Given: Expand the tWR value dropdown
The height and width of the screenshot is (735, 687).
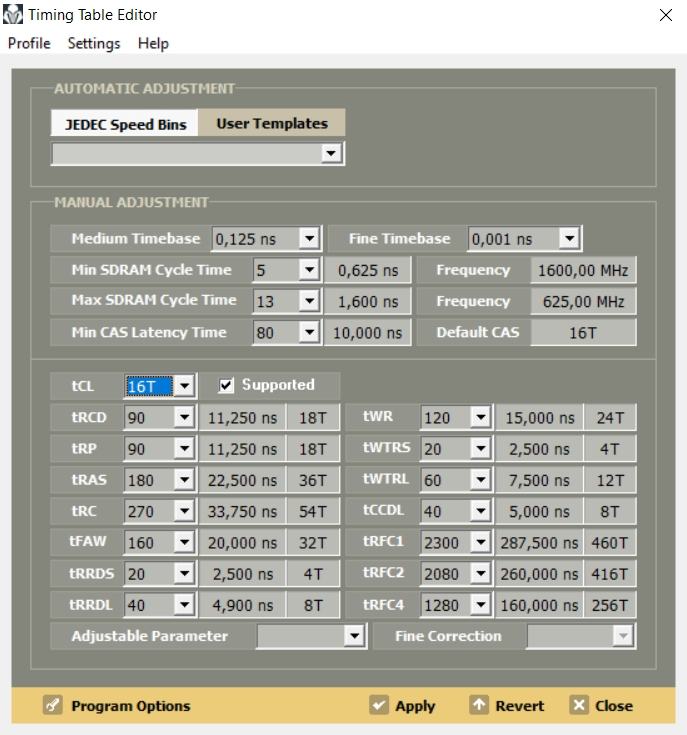Looking at the screenshot, I should pyautogui.click(x=481, y=417).
